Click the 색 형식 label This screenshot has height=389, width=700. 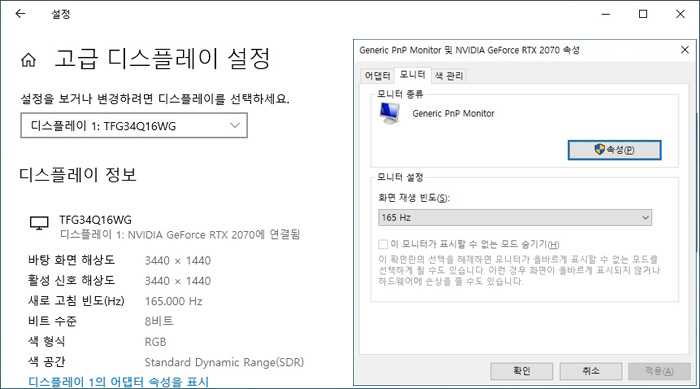[x=46, y=342]
